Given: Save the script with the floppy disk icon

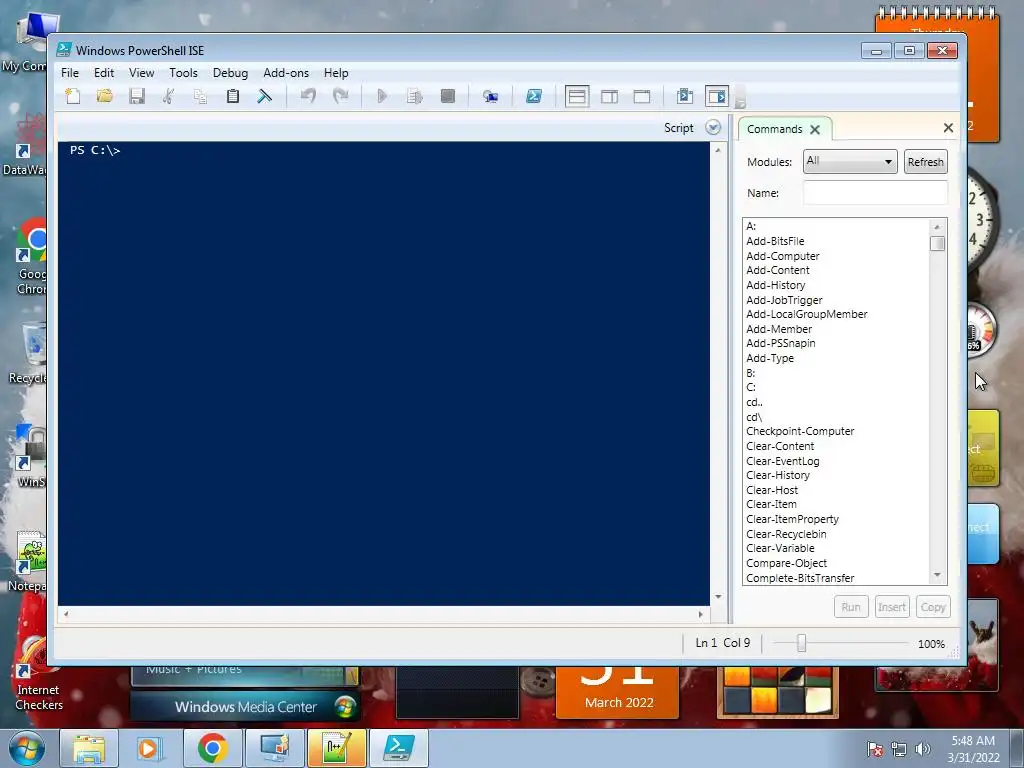Looking at the screenshot, I should point(136,97).
